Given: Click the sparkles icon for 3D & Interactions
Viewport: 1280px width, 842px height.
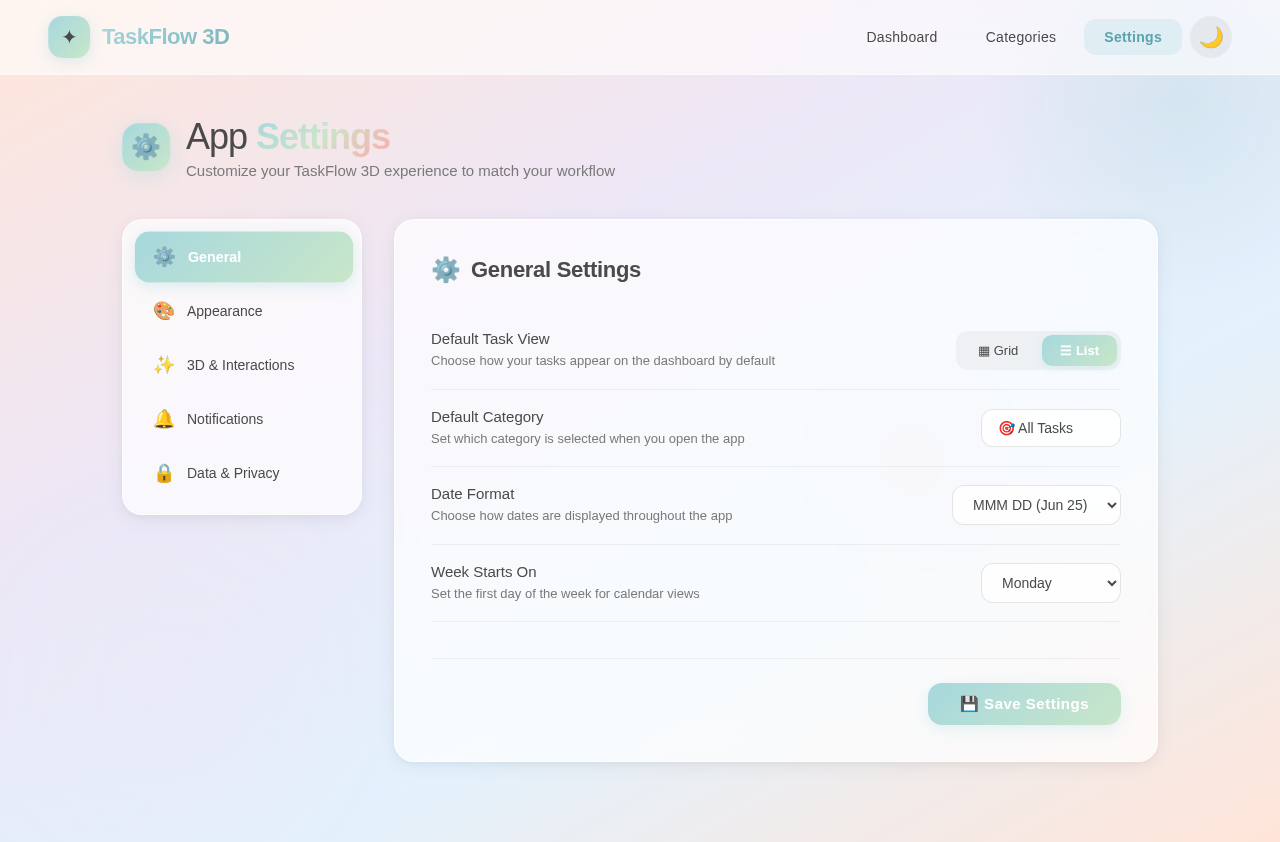Looking at the screenshot, I should click(x=163, y=365).
